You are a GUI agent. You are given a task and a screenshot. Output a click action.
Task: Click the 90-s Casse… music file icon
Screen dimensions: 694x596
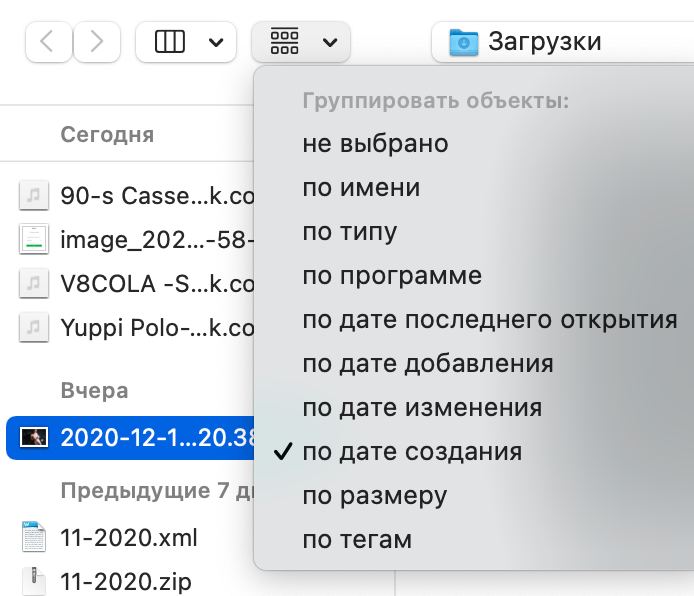[34, 195]
